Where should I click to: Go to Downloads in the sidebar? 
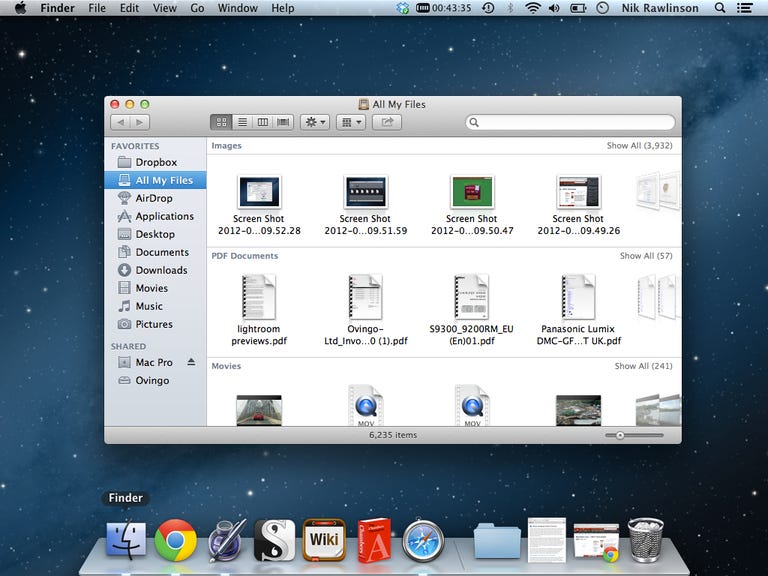point(161,270)
